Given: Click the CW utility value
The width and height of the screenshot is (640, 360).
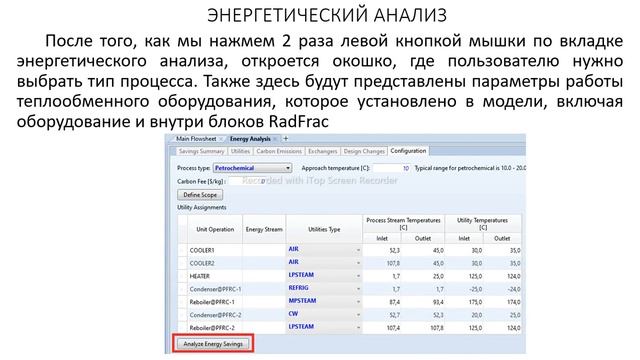Looking at the screenshot, I should point(293,314).
